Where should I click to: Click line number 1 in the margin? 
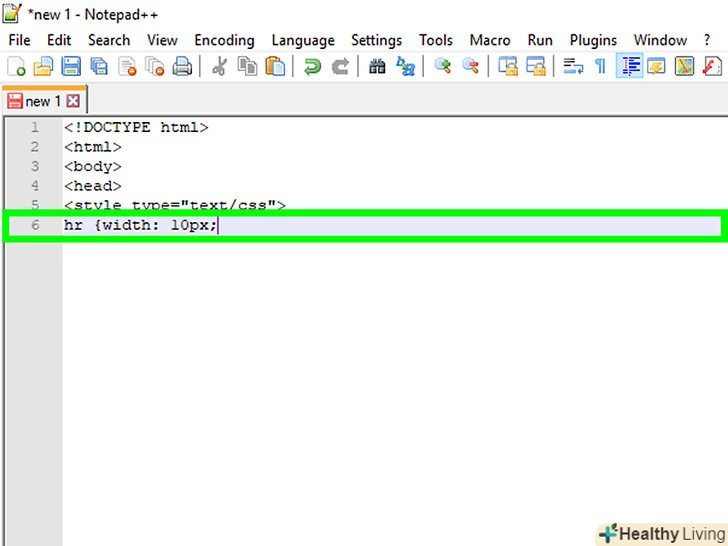[35, 127]
